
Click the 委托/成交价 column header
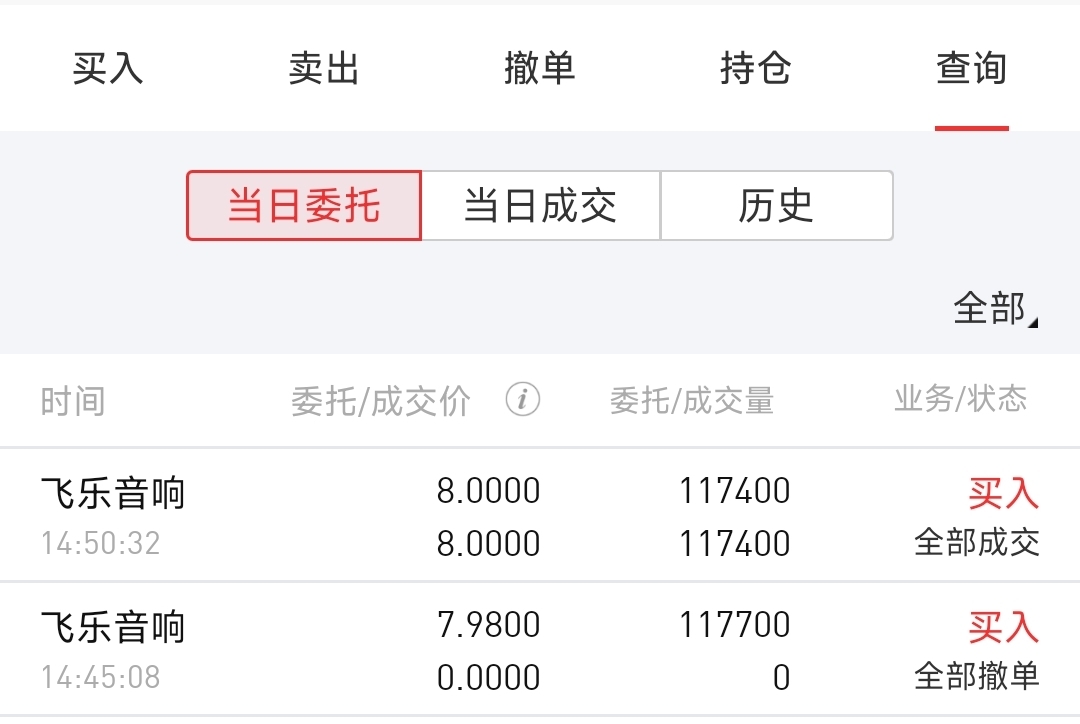click(x=380, y=401)
